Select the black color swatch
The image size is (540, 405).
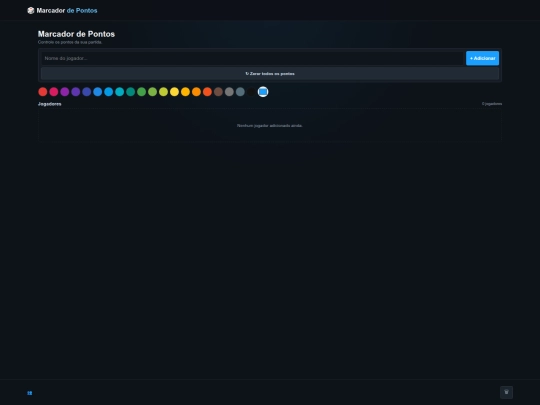point(251,92)
